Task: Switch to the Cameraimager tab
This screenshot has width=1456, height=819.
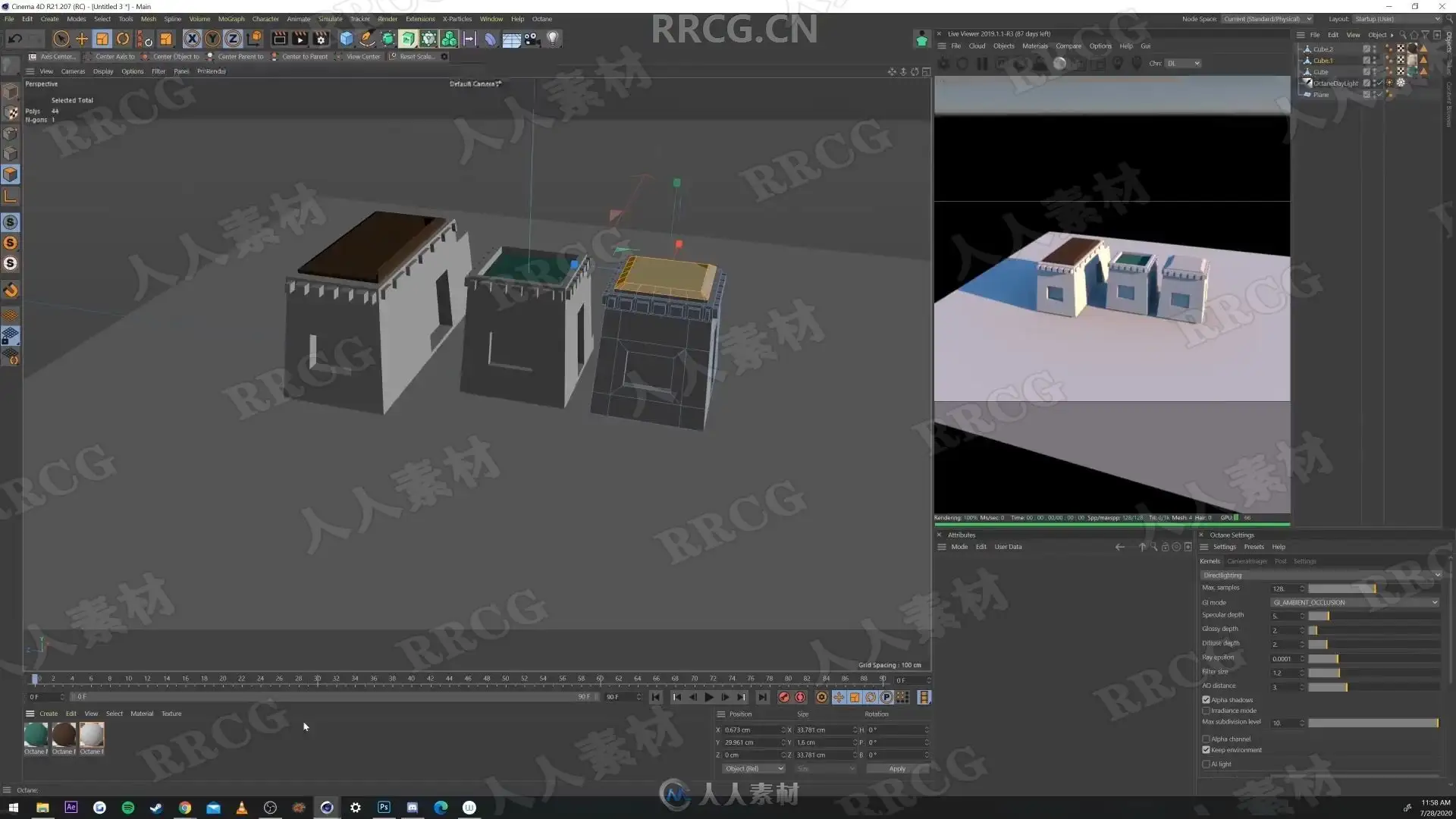Action: click(x=1247, y=561)
